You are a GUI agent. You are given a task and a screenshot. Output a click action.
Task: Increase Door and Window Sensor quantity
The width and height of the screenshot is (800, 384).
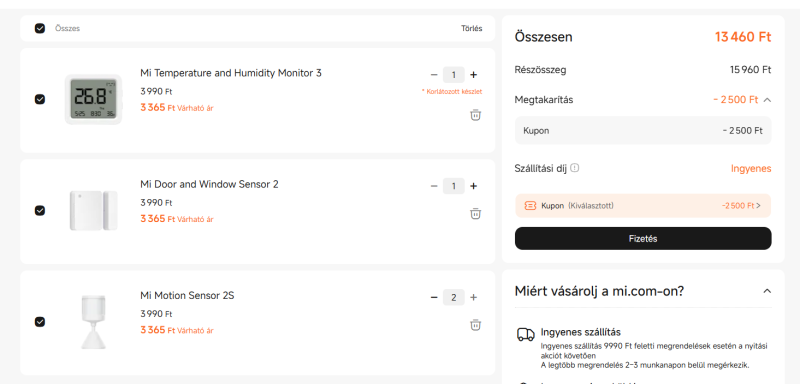tap(473, 186)
